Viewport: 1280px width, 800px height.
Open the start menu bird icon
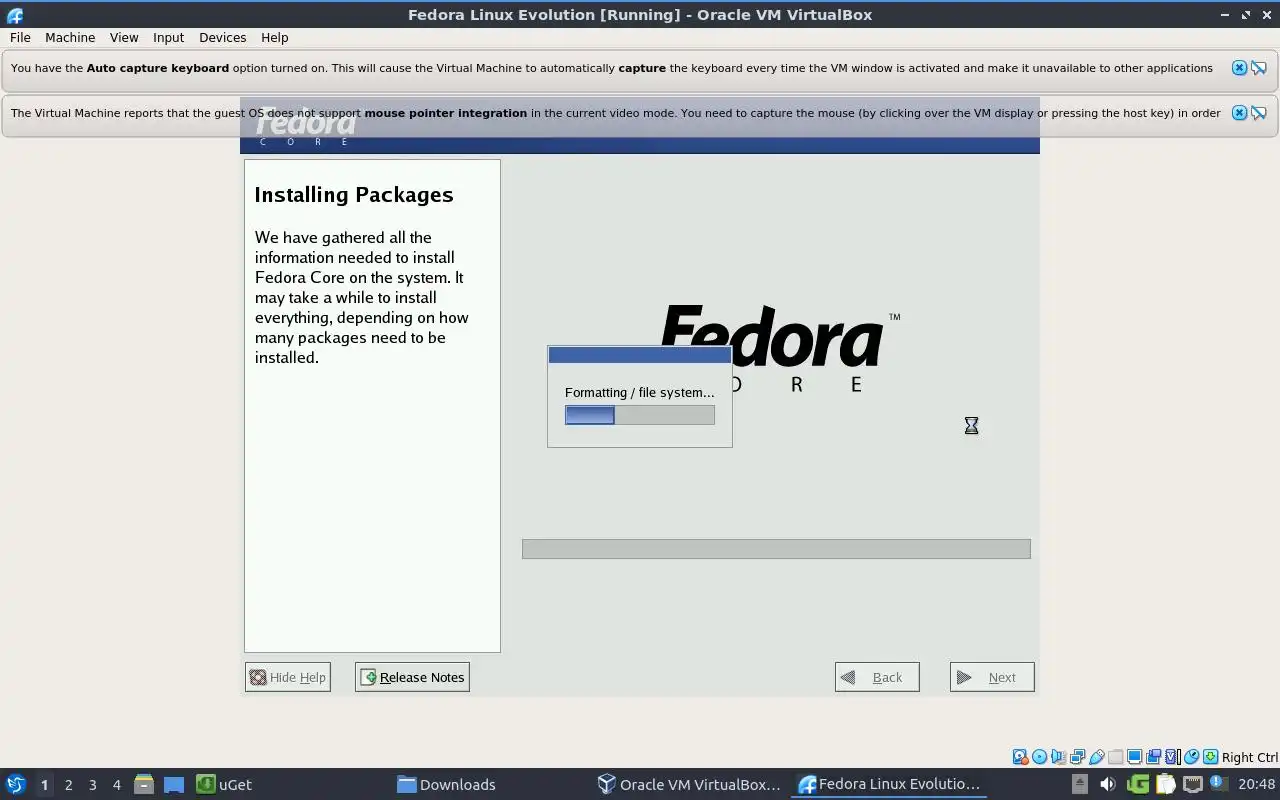[15, 784]
